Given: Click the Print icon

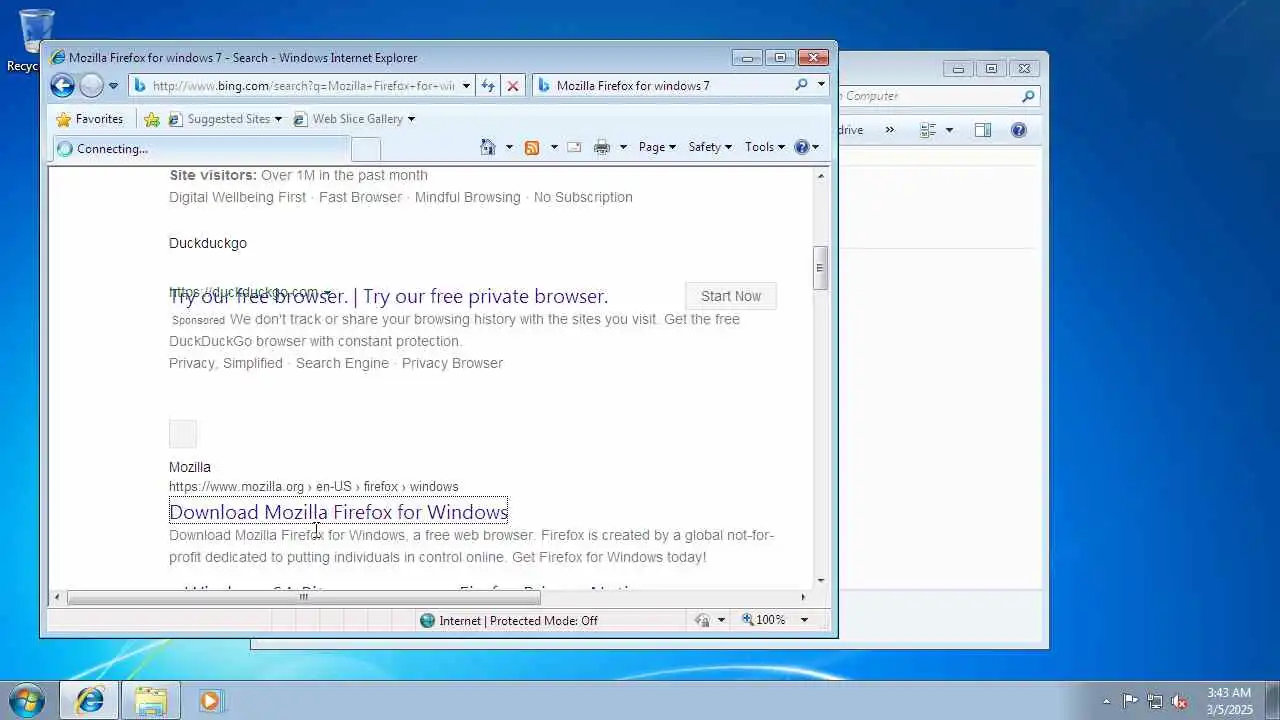Looking at the screenshot, I should 602,147.
